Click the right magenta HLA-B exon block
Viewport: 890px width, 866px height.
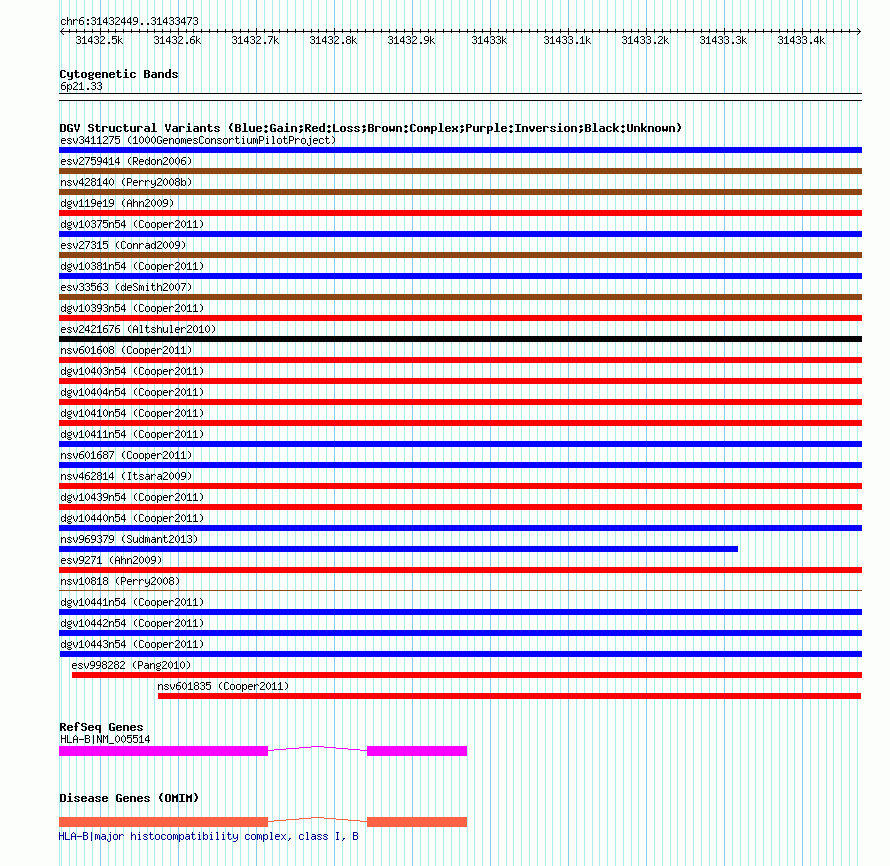(x=417, y=751)
